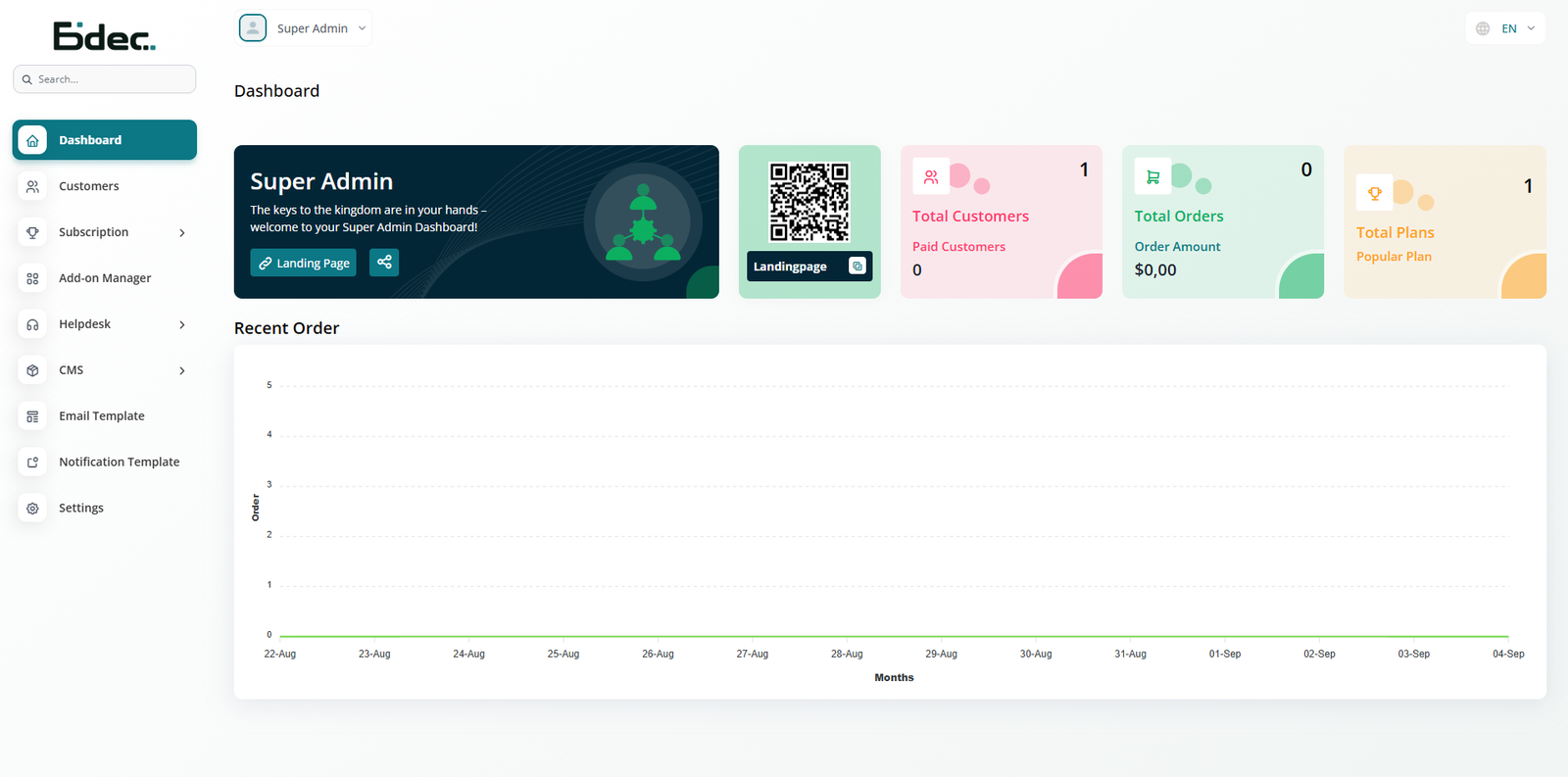1568x777 pixels.
Task: Click the Total Orders cart icon
Action: (1152, 177)
